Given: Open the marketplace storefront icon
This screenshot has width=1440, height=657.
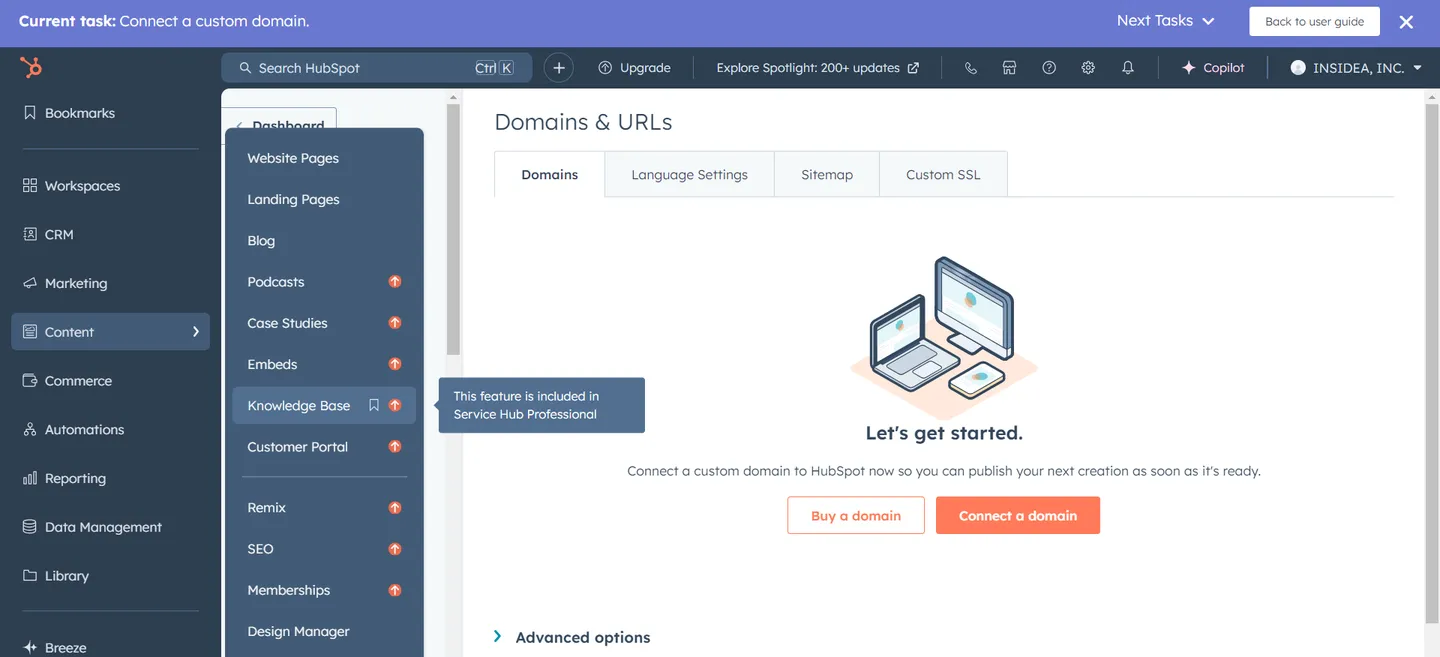Looking at the screenshot, I should (x=1009, y=68).
